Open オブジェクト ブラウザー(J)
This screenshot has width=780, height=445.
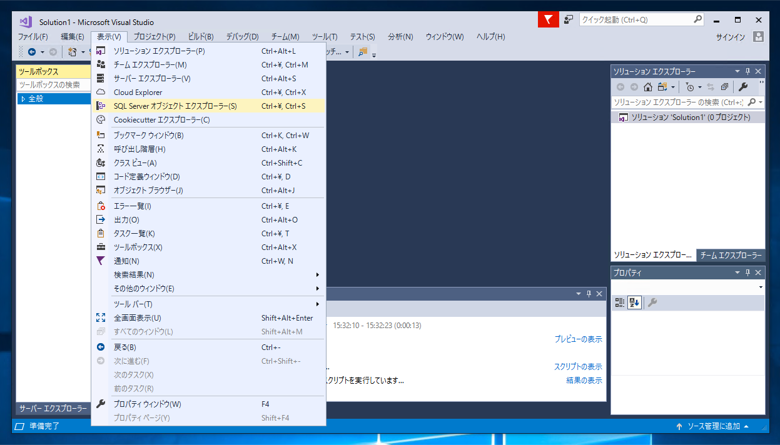pos(209,190)
